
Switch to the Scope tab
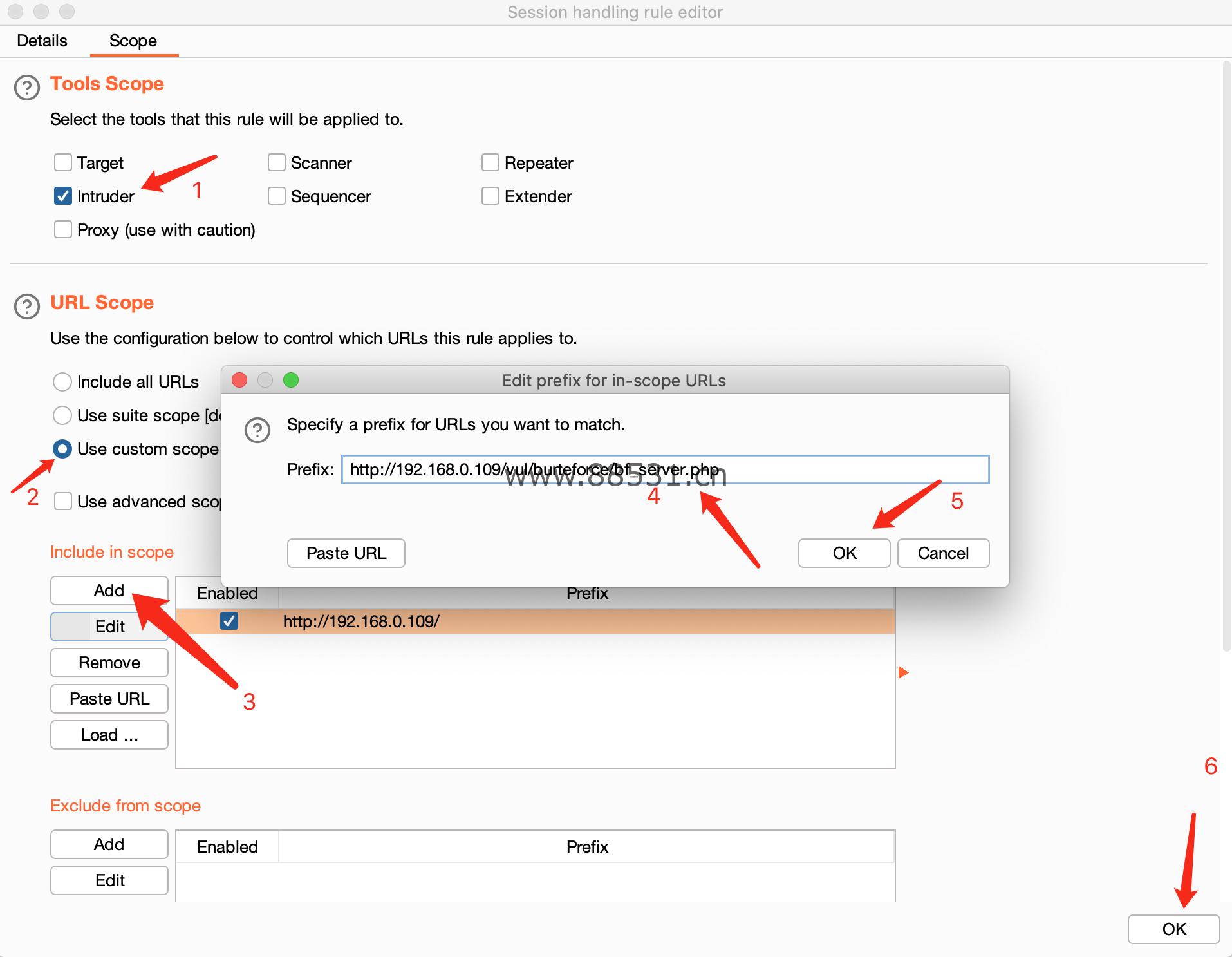coord(133,41)
